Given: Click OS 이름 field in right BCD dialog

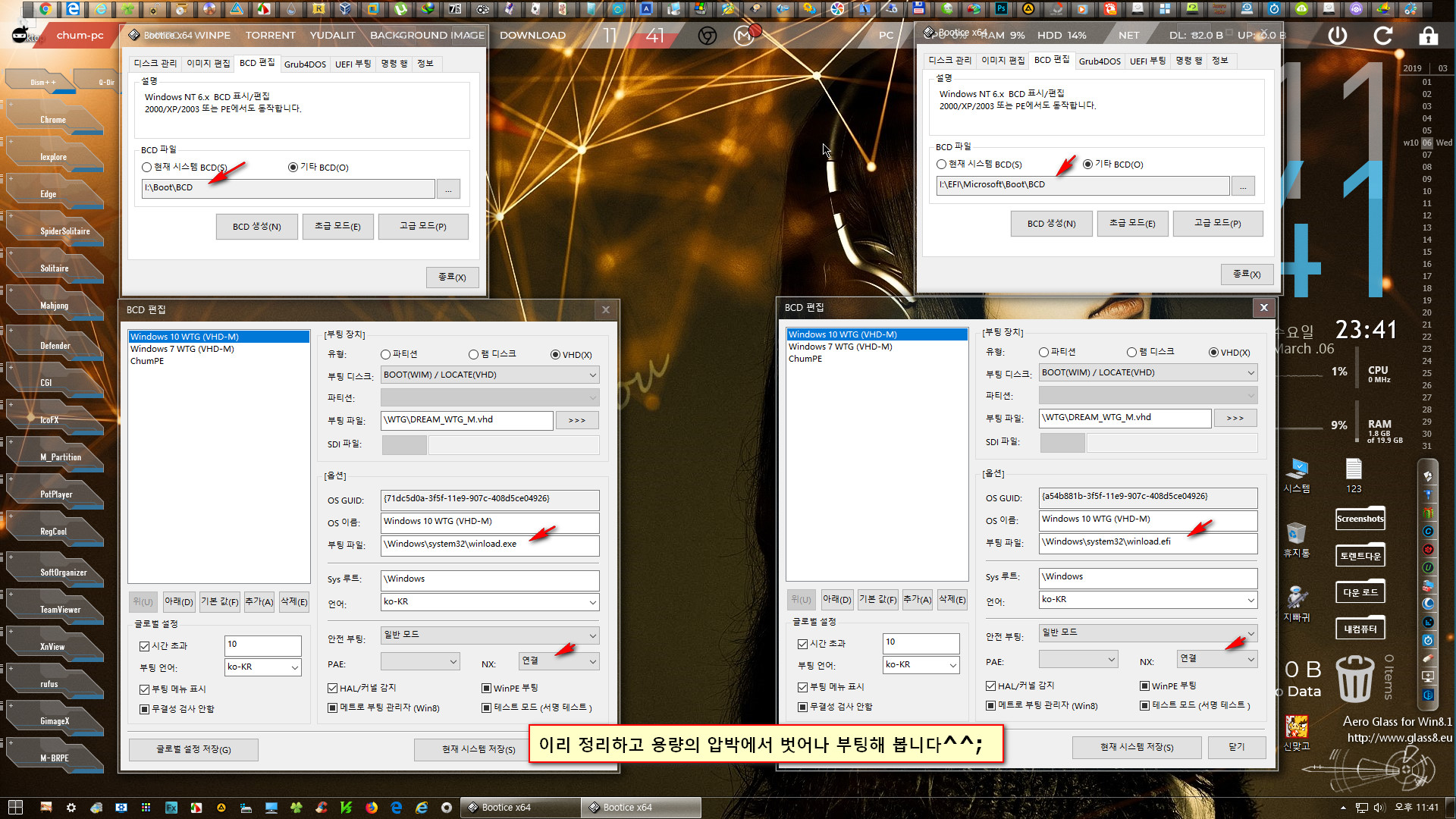Looking at the screenshot, I should pyautogui.click(x=1147, y=519).
